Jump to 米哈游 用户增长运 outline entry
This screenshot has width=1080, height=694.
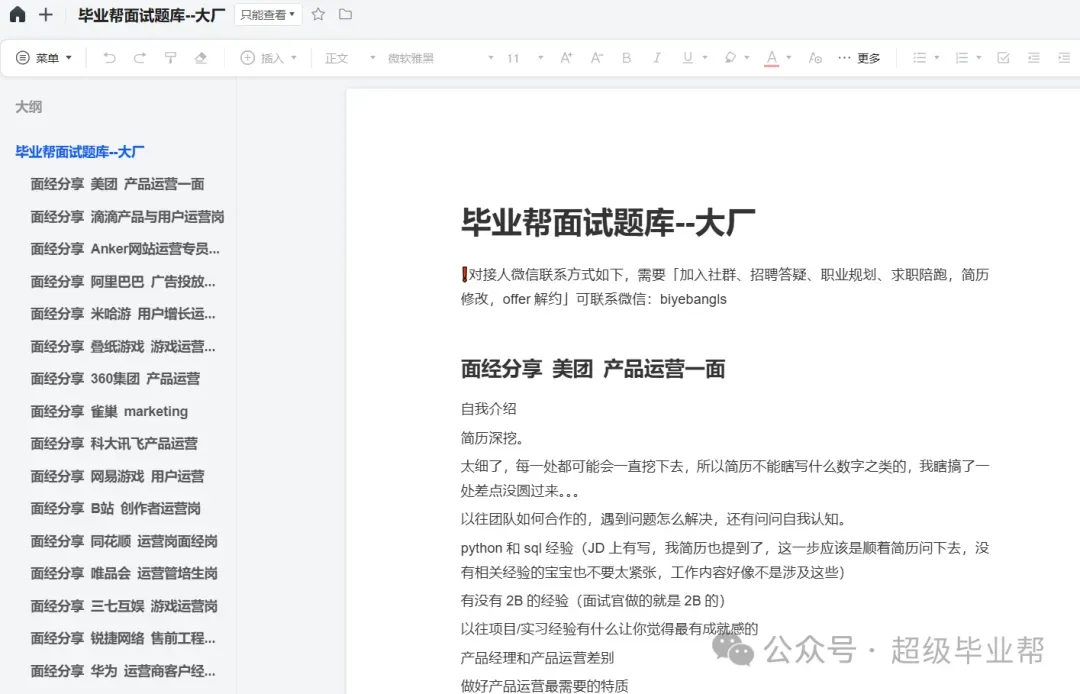pyautogui.click(x=123, y=314)
